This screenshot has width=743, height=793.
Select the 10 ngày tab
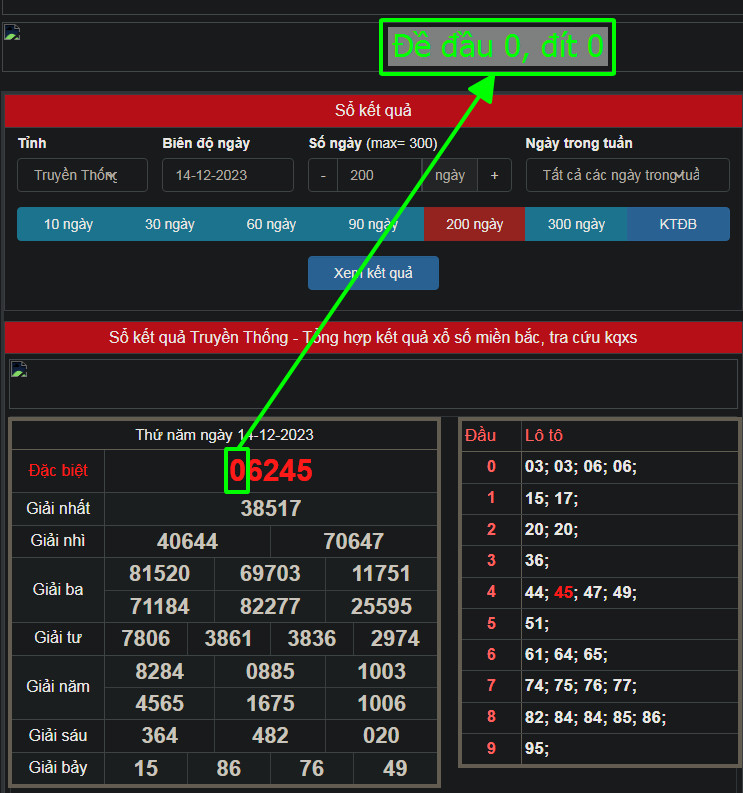[68, 224]
